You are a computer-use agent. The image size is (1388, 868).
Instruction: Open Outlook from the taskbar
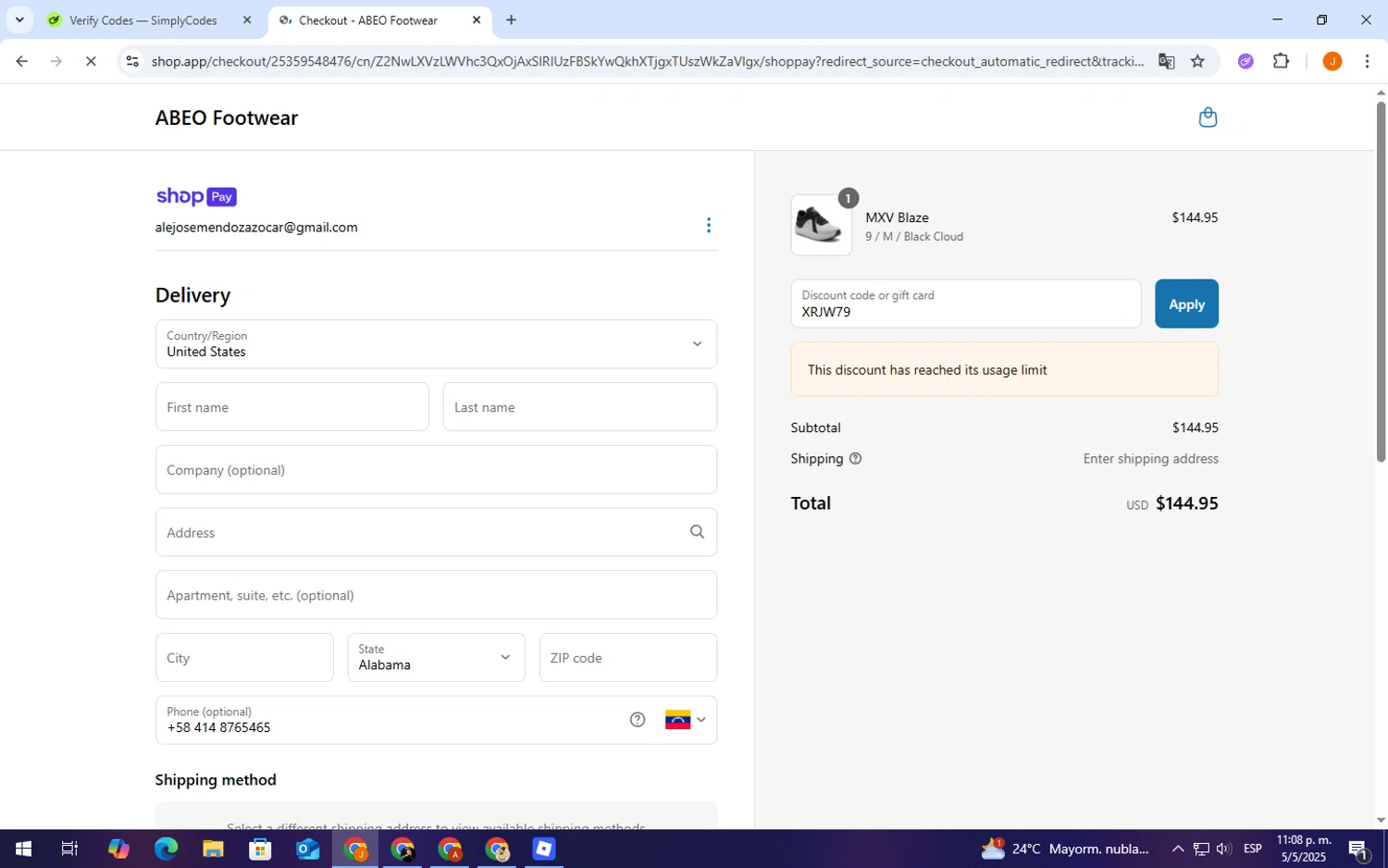(308, 849)
